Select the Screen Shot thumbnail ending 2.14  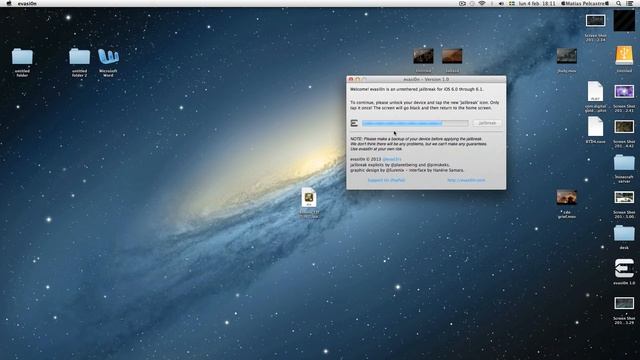(595, 20)
